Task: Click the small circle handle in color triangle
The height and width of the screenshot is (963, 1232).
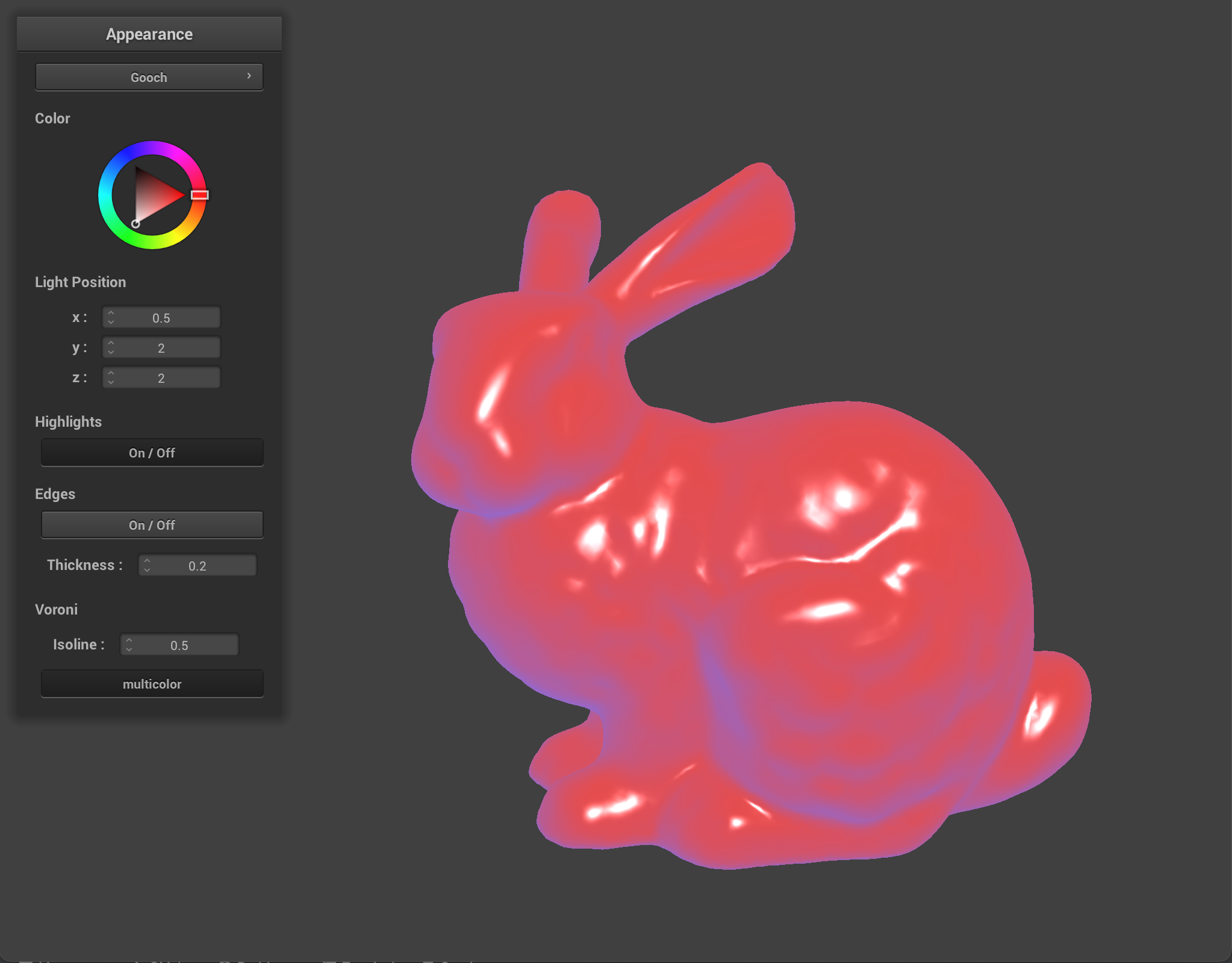Action: pos(136,224)
